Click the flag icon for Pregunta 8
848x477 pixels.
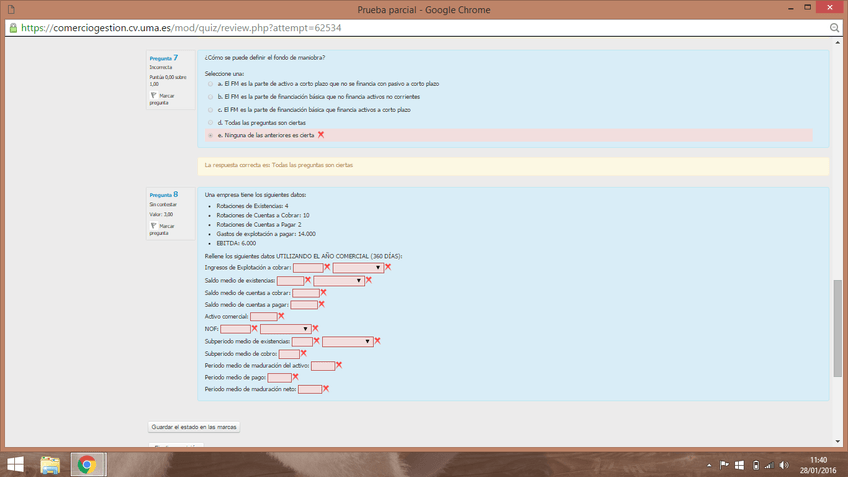(154, 226)
